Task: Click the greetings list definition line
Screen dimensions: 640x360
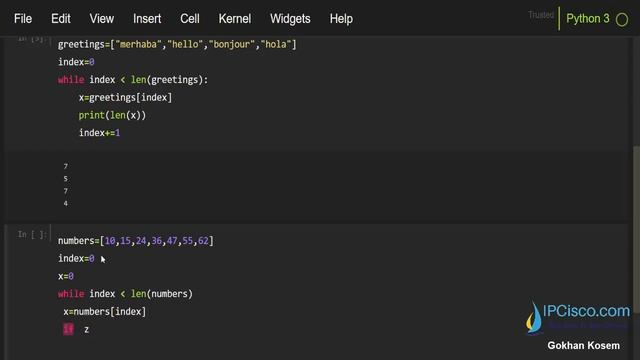Action: click(x=177, y=44)
